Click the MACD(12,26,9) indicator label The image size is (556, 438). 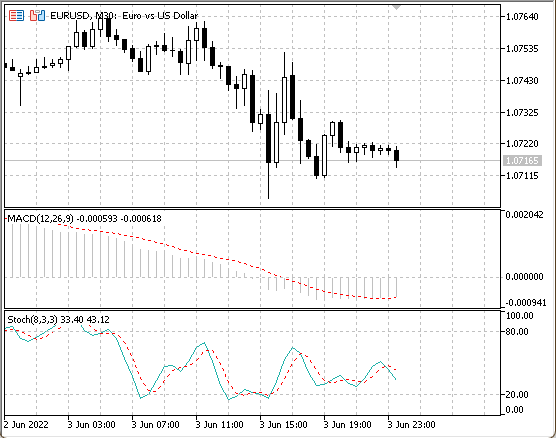[40, 219]
